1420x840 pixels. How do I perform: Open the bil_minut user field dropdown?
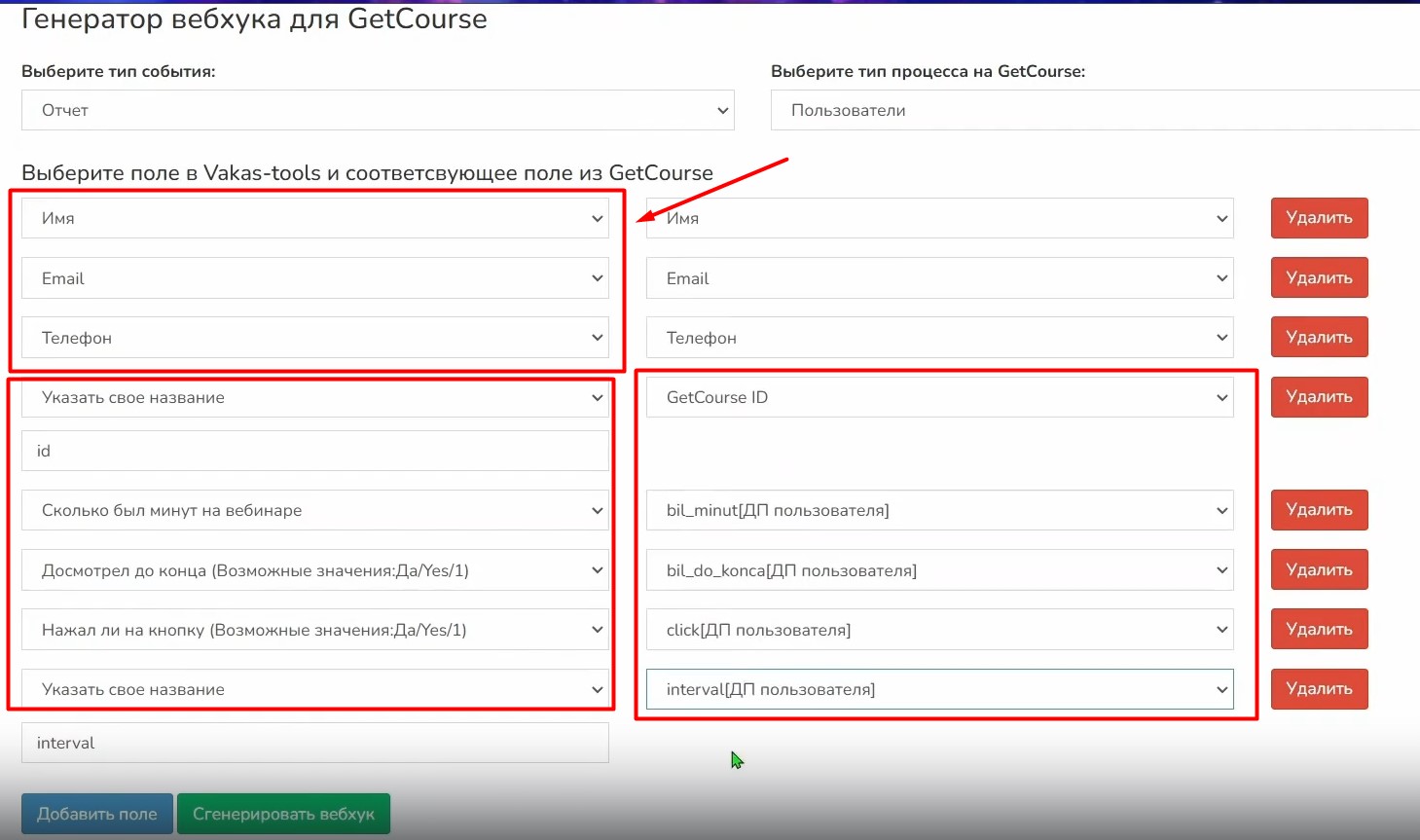pos(939,510)
